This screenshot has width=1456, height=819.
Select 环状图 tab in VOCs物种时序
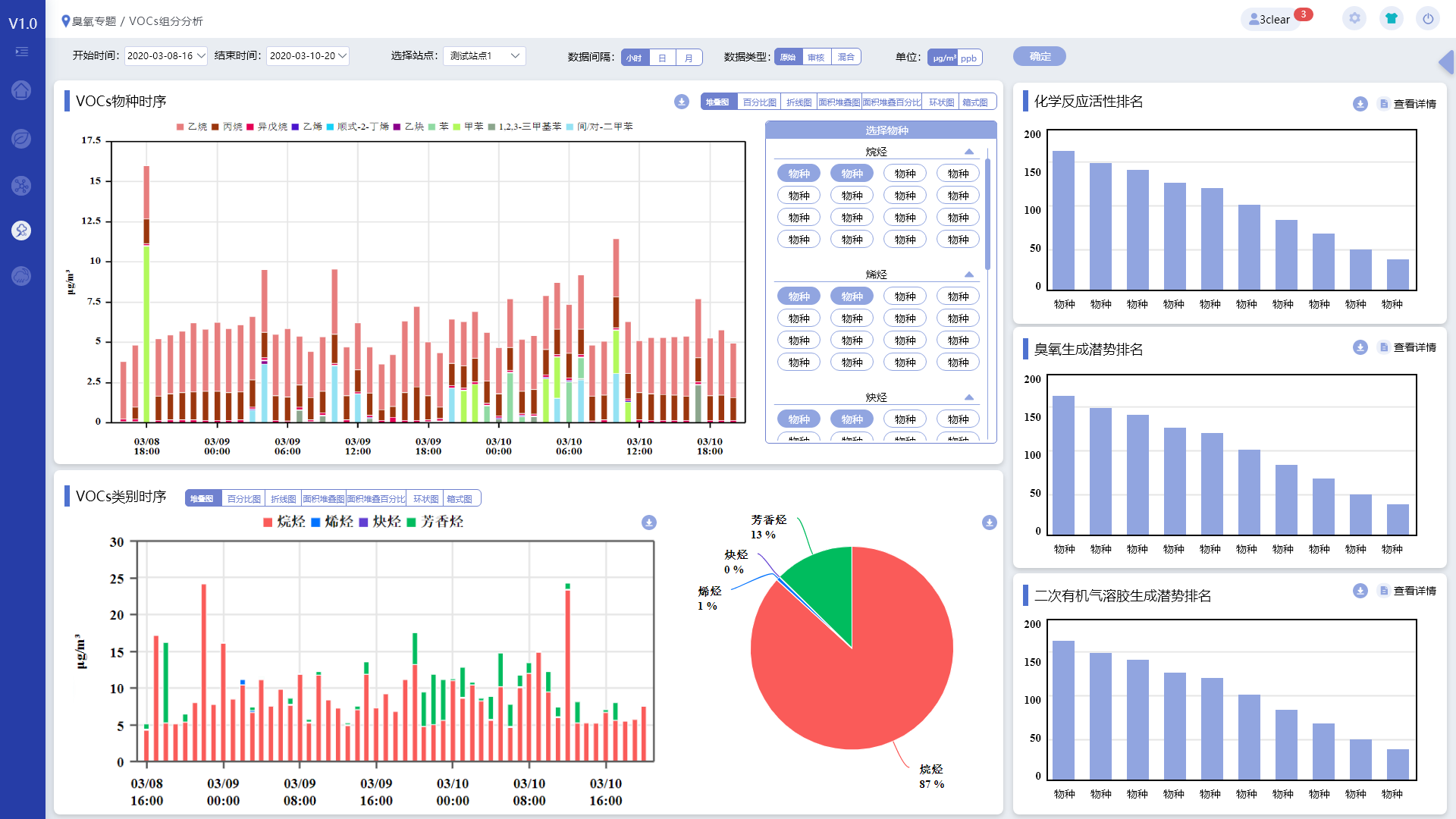941,102
